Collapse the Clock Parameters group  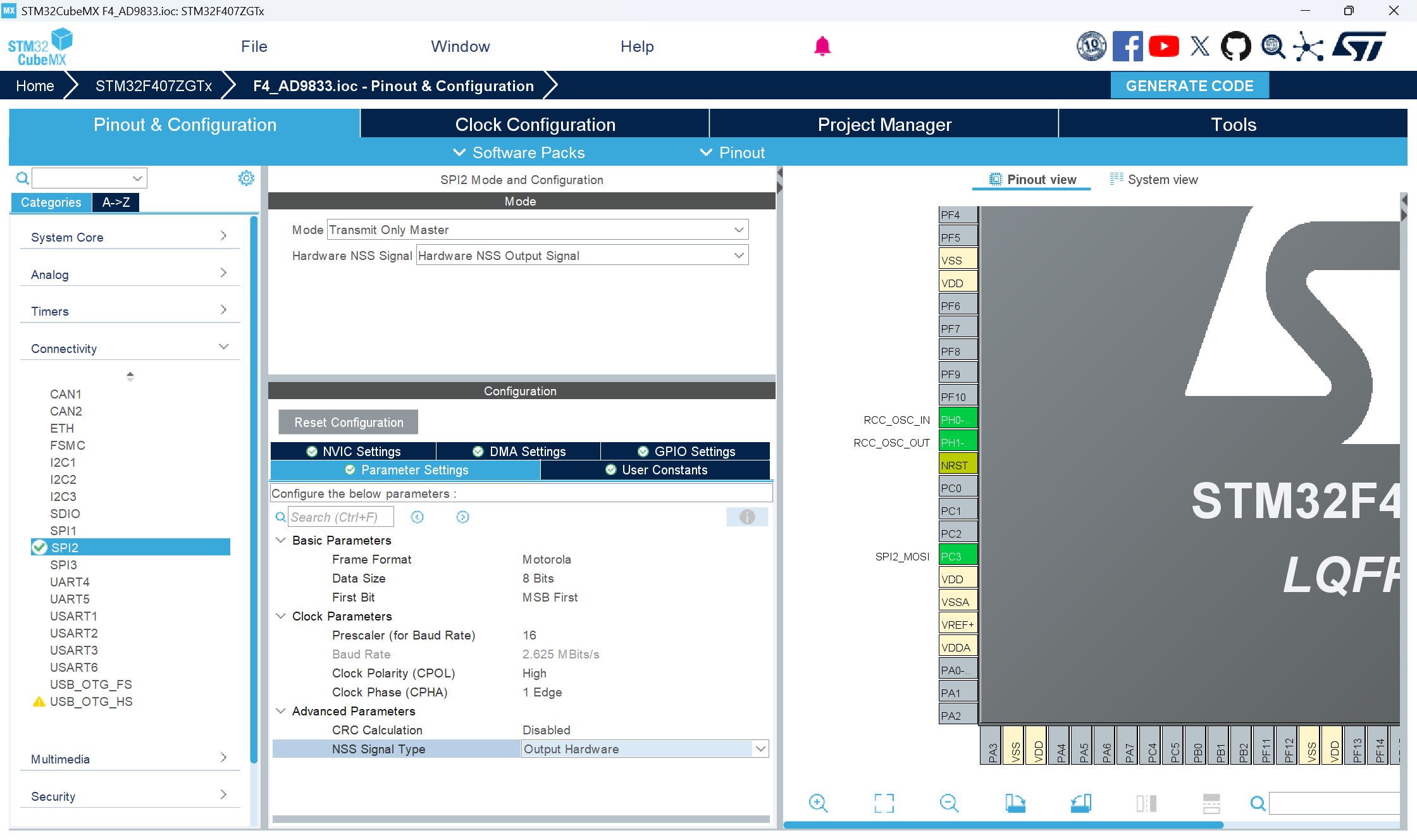[x=281, y=616]
